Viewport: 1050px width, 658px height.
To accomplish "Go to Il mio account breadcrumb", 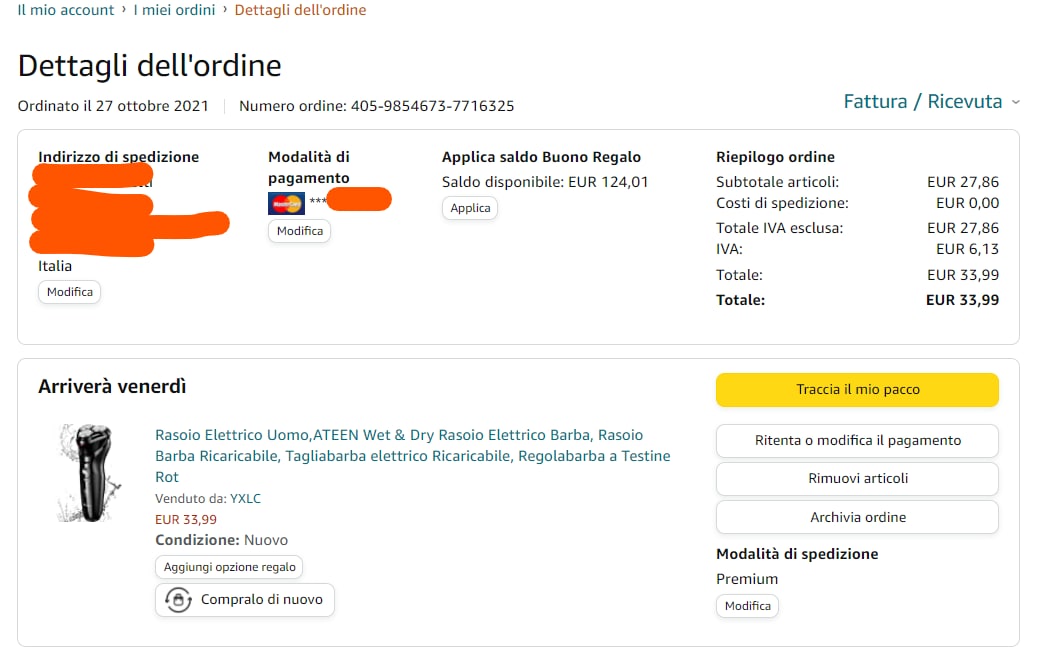I will point(66,10).
